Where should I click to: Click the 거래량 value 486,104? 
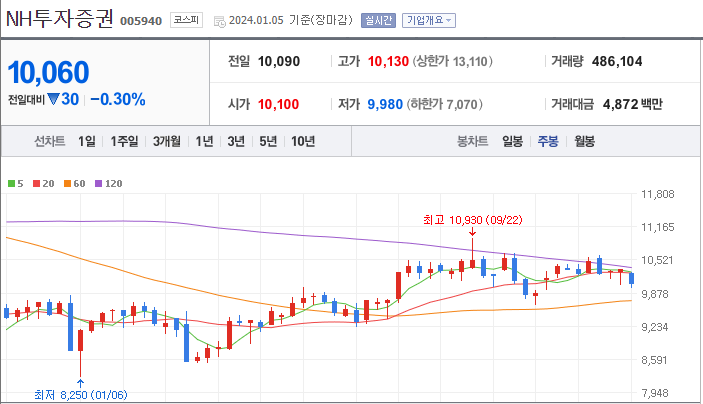click(x=617, y=61)
